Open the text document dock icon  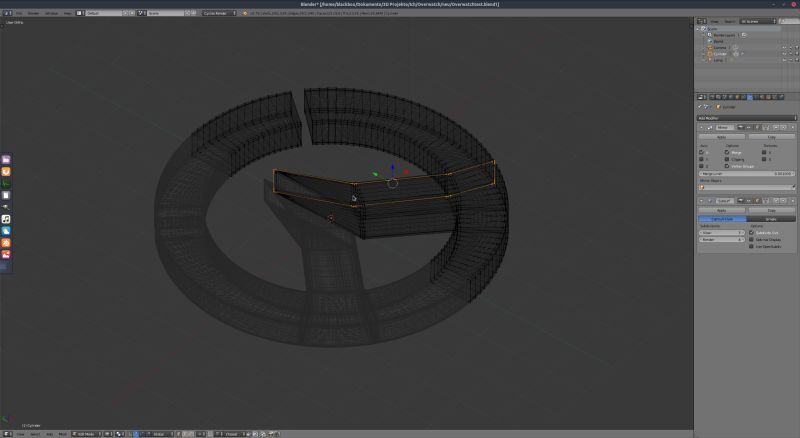(6, 195)
